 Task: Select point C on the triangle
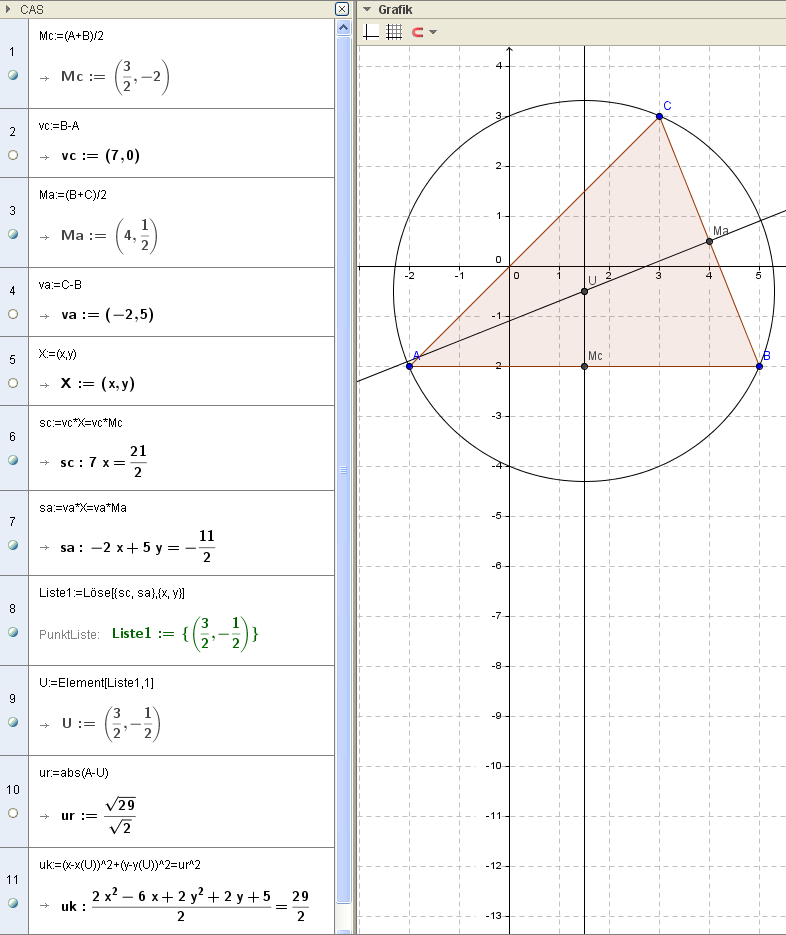[659, 117]
